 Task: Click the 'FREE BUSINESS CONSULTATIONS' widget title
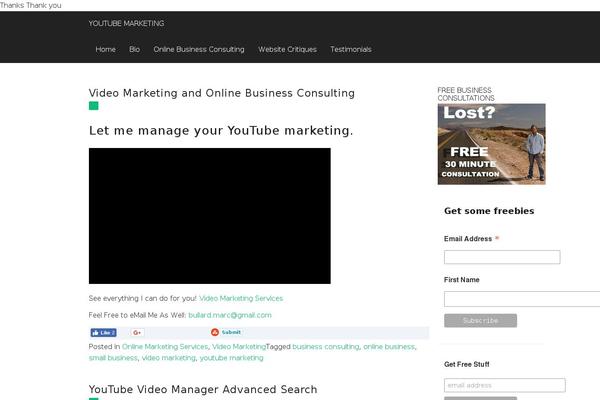[x=466, y=94]
